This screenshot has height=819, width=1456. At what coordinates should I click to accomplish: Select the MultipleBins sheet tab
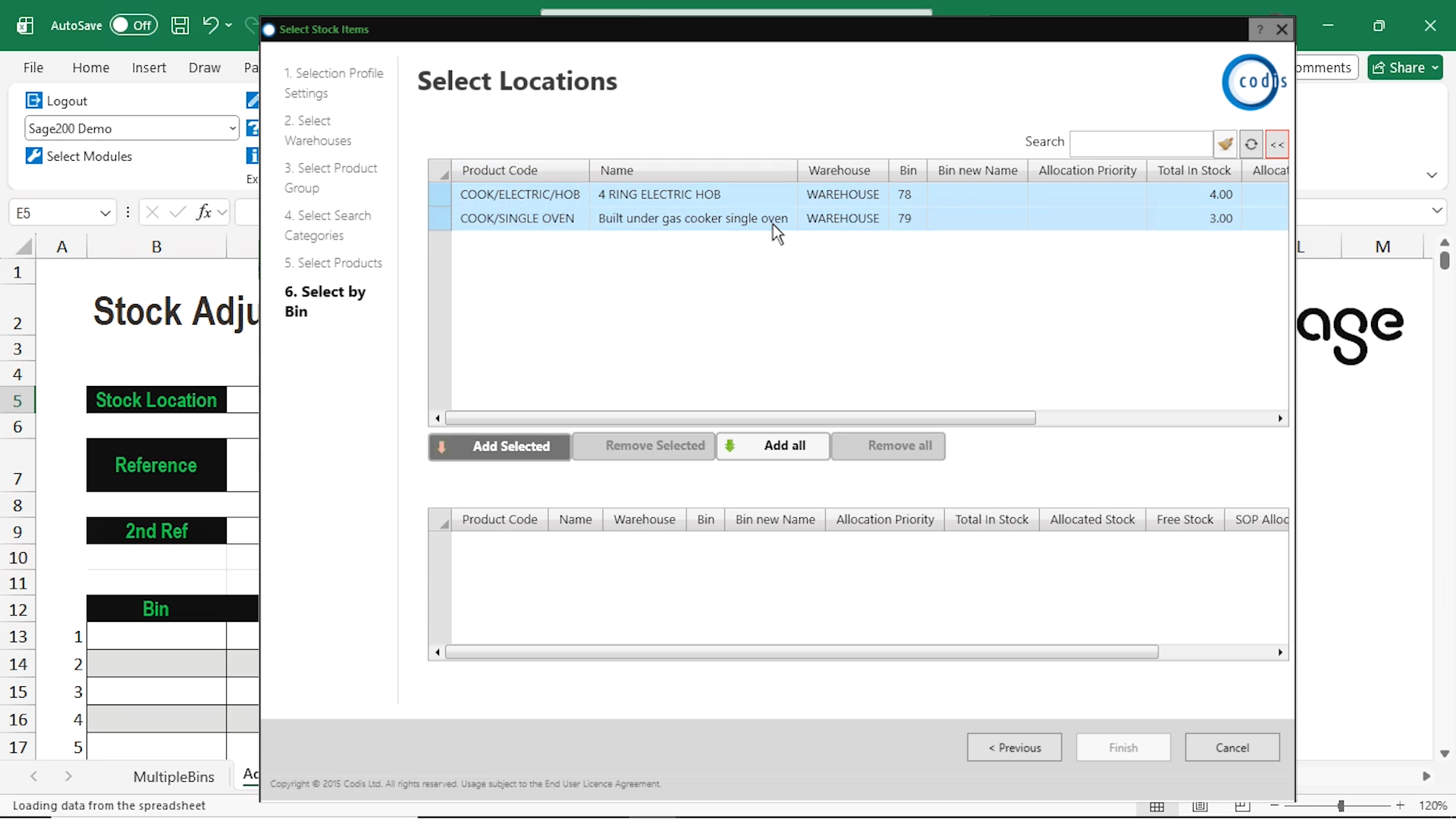(173, 776)
